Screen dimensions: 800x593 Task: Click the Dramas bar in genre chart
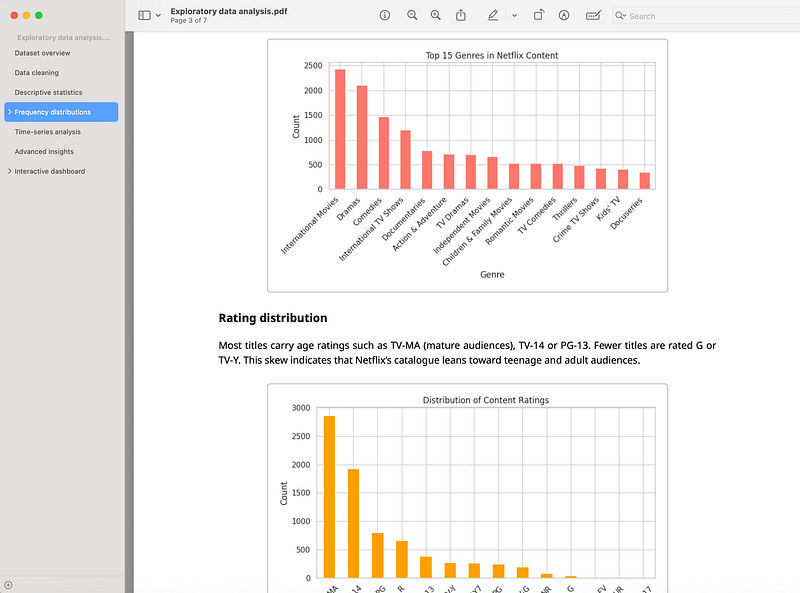coord(362,137)
